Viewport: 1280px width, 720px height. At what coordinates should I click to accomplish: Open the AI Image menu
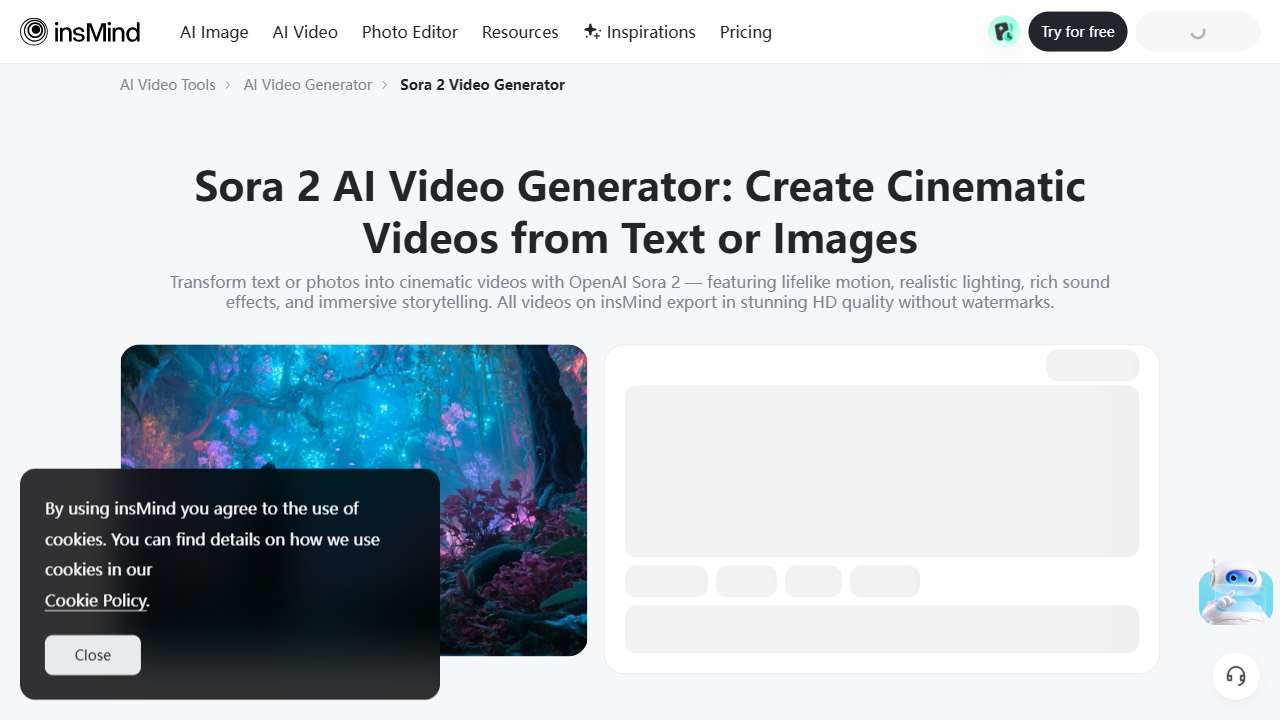click(x=213, y=32)
